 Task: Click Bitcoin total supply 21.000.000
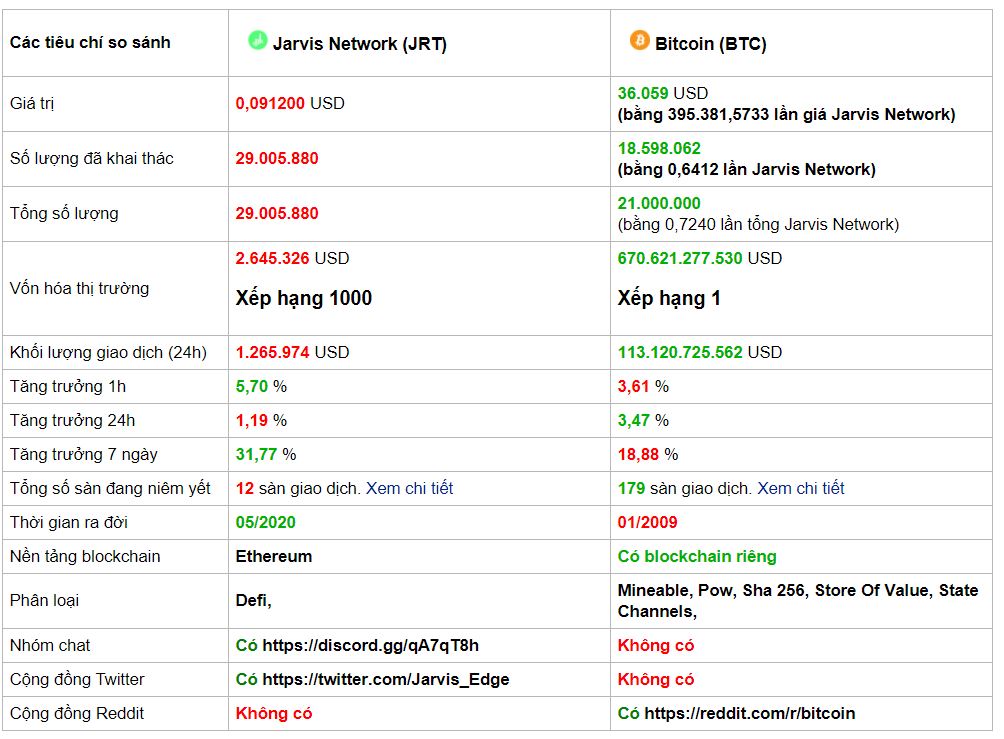click(659, 204)
